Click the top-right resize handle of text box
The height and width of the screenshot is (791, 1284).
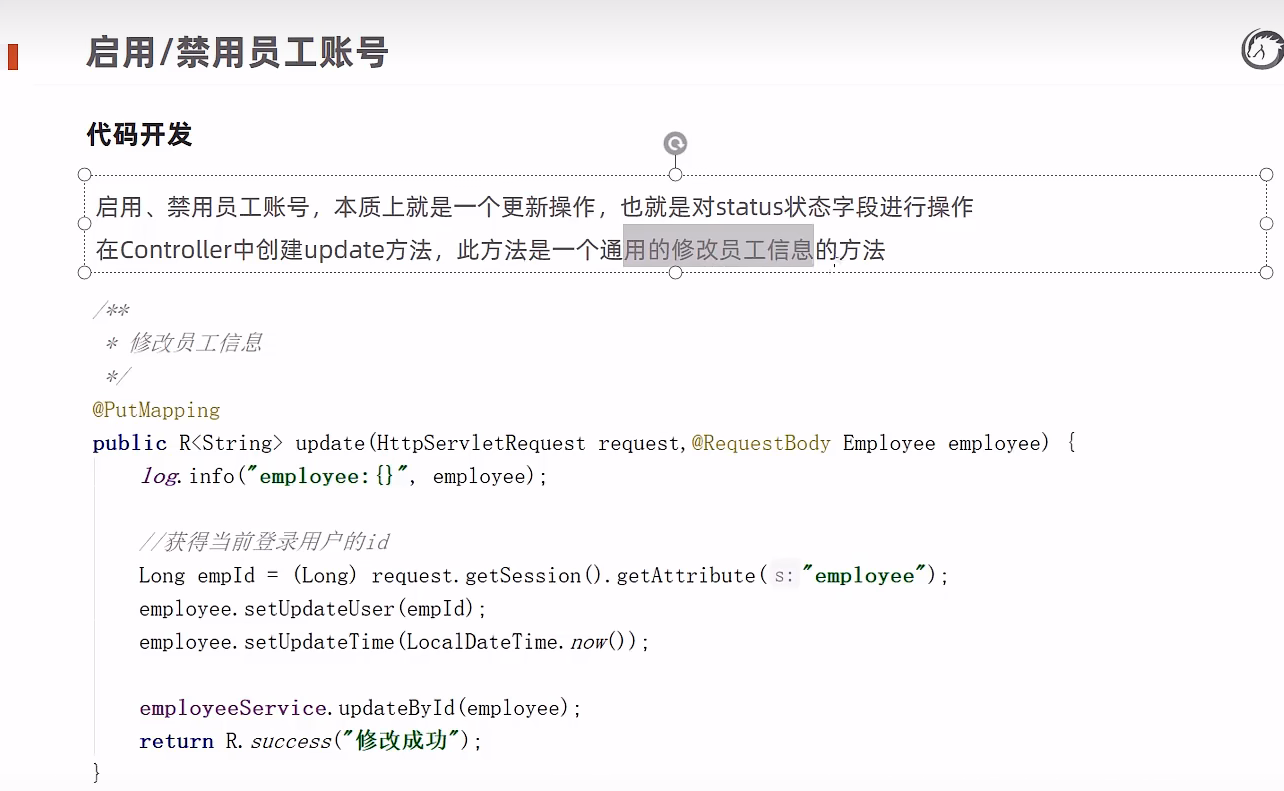1267,174
